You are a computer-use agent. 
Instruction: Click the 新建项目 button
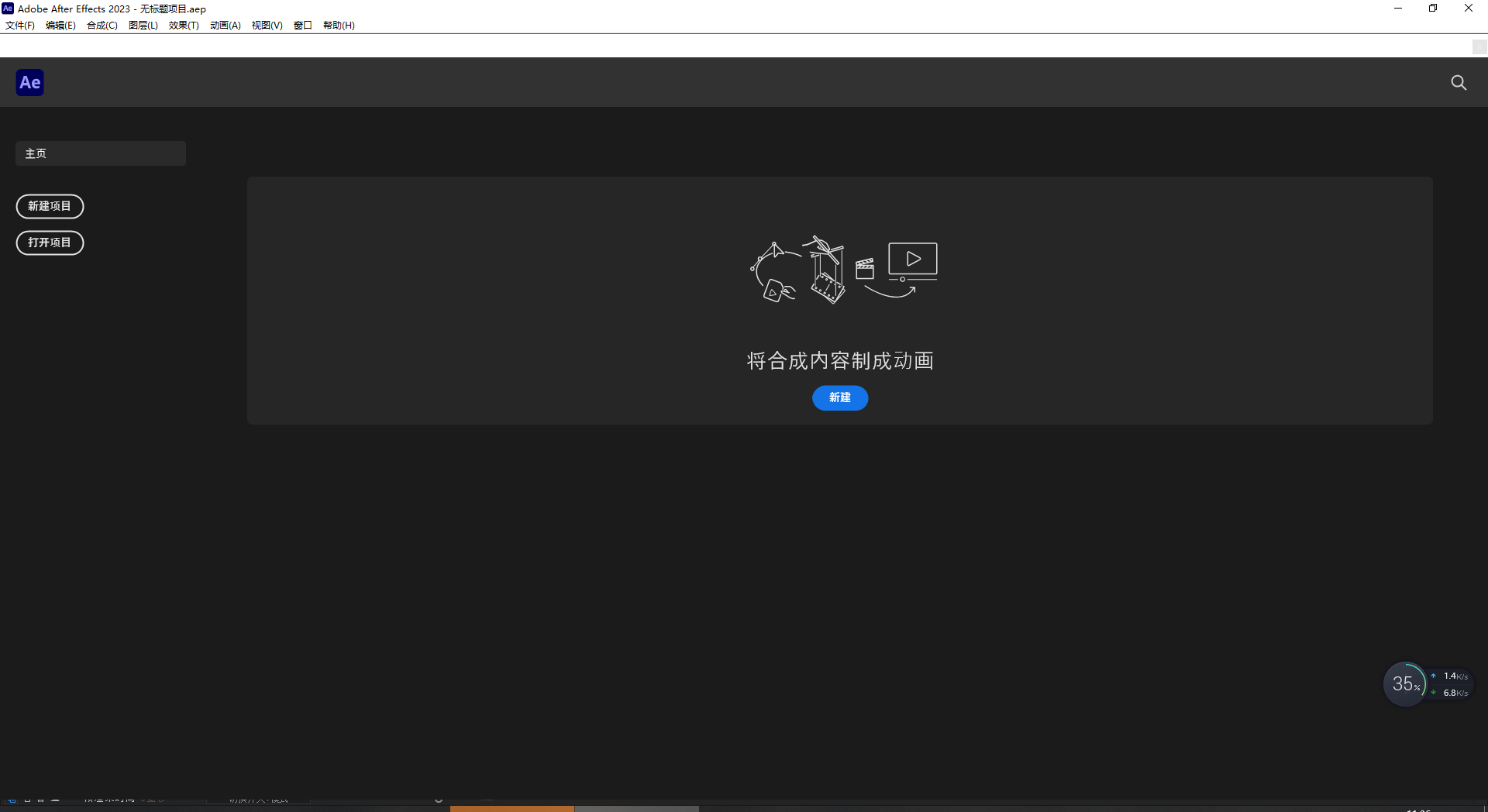50,206
